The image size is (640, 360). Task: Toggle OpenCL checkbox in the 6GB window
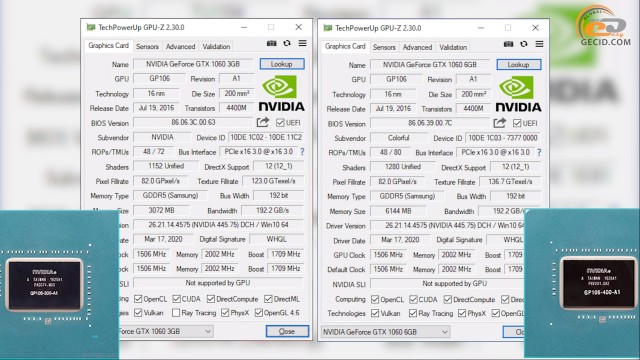375,300
